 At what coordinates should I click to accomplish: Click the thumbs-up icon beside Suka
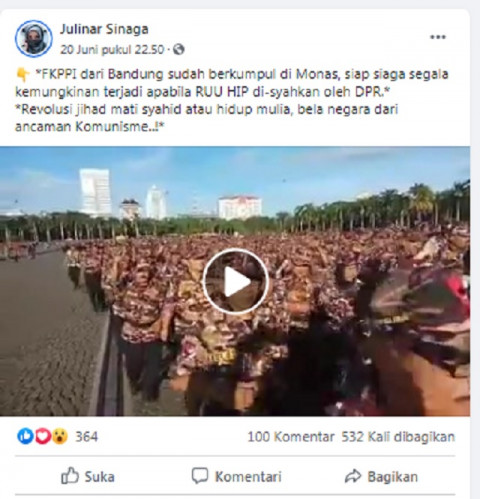70,476
